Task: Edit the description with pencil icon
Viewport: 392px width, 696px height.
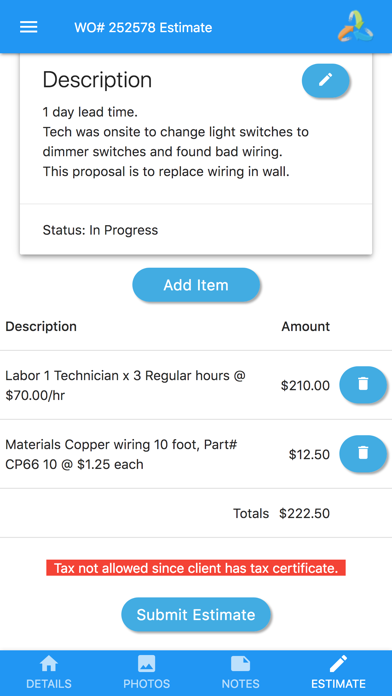Action: [x=326, y=80]
